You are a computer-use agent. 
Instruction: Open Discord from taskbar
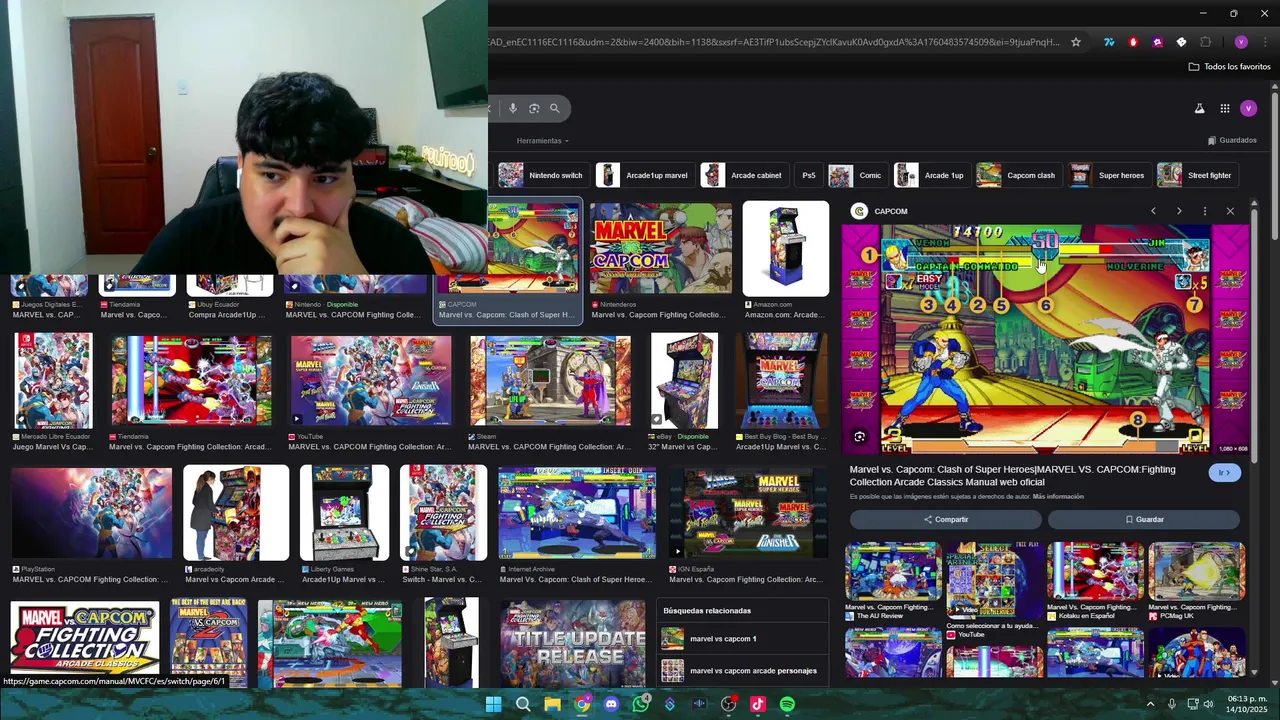611,704
